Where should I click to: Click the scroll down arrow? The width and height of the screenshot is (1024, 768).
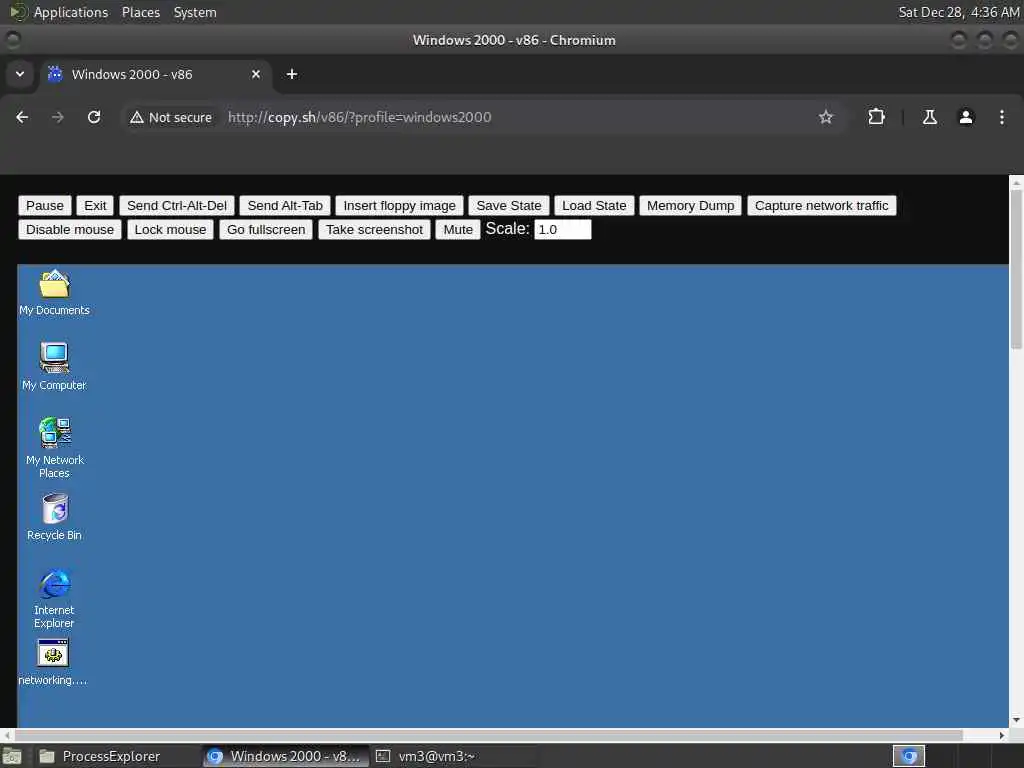1016,720
